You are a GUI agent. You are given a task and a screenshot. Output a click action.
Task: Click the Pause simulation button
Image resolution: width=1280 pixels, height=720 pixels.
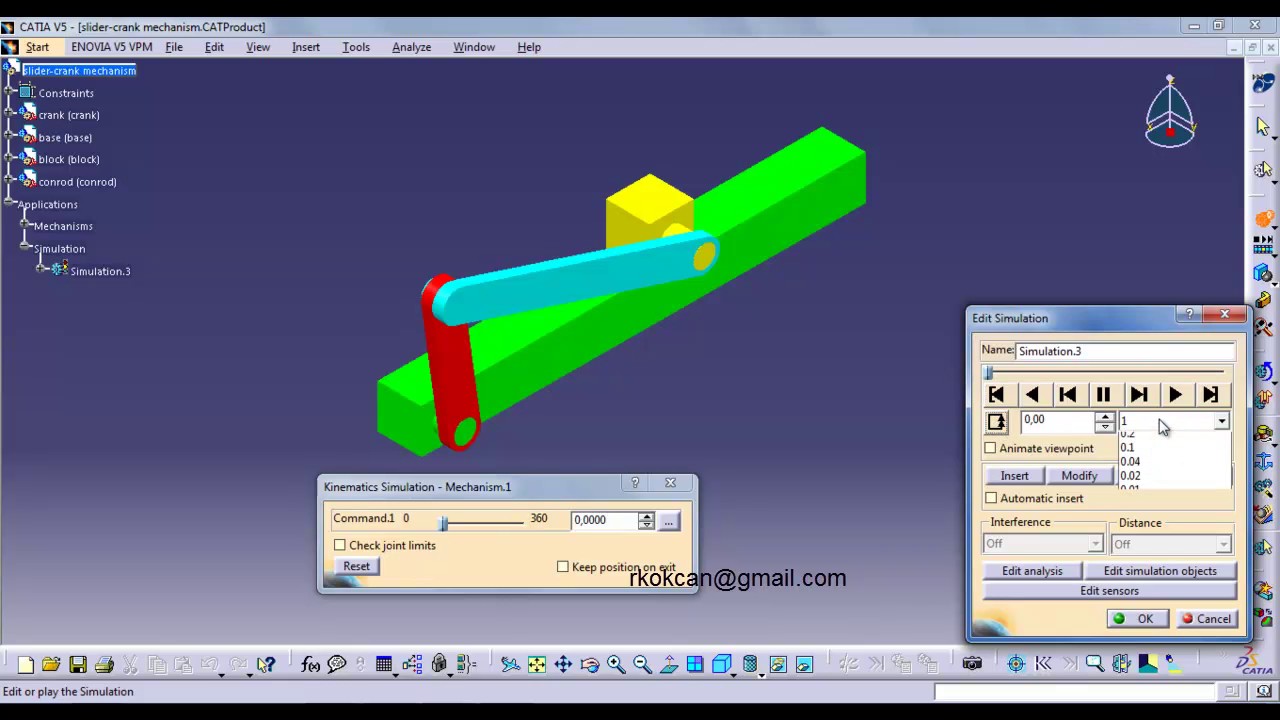[1103, 395]
